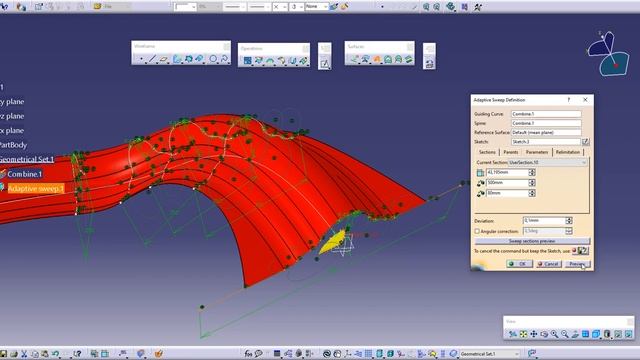Select Geometrical Set.1 in specification tree

click(x=27, y=160)
